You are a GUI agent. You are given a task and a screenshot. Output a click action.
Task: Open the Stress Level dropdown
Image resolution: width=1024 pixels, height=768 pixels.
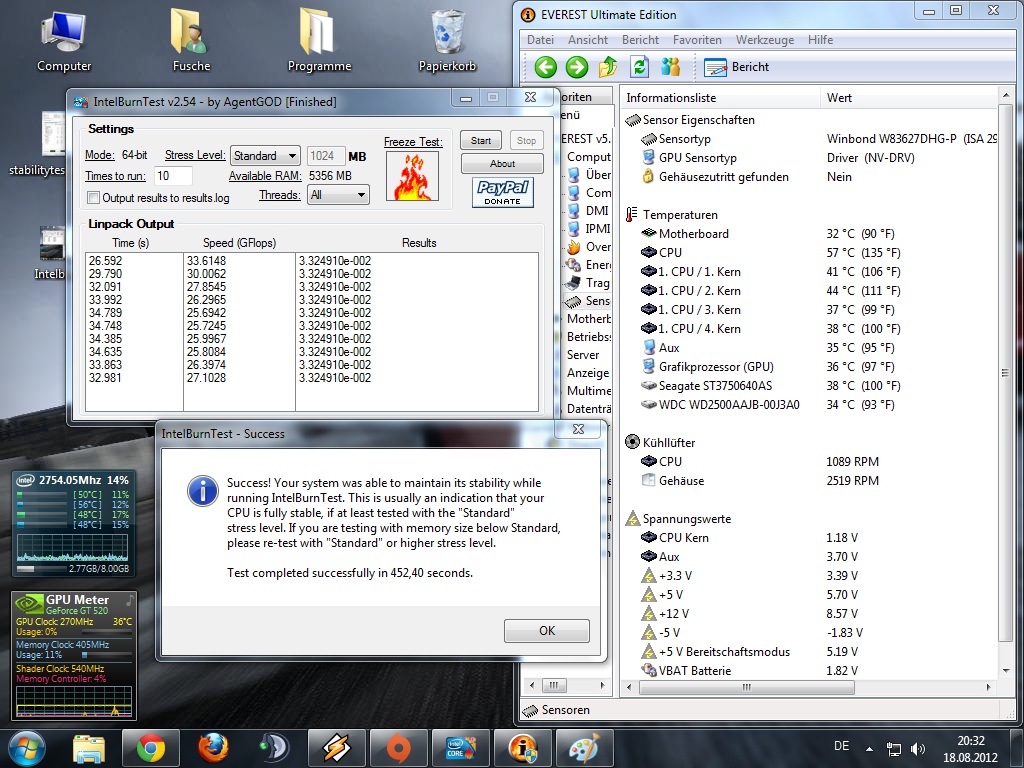(x=265, y=156)
